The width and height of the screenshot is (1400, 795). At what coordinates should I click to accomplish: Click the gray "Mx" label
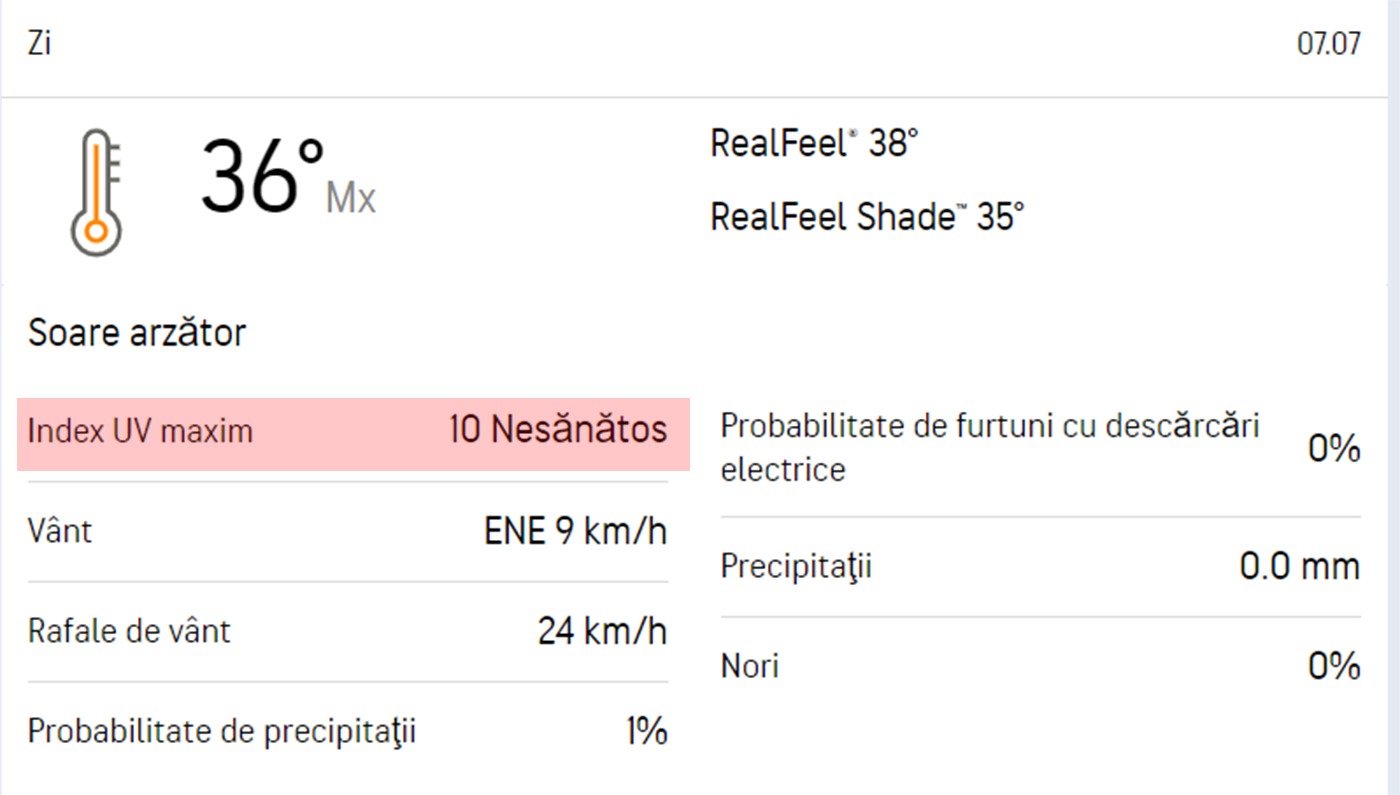[351, 199]
